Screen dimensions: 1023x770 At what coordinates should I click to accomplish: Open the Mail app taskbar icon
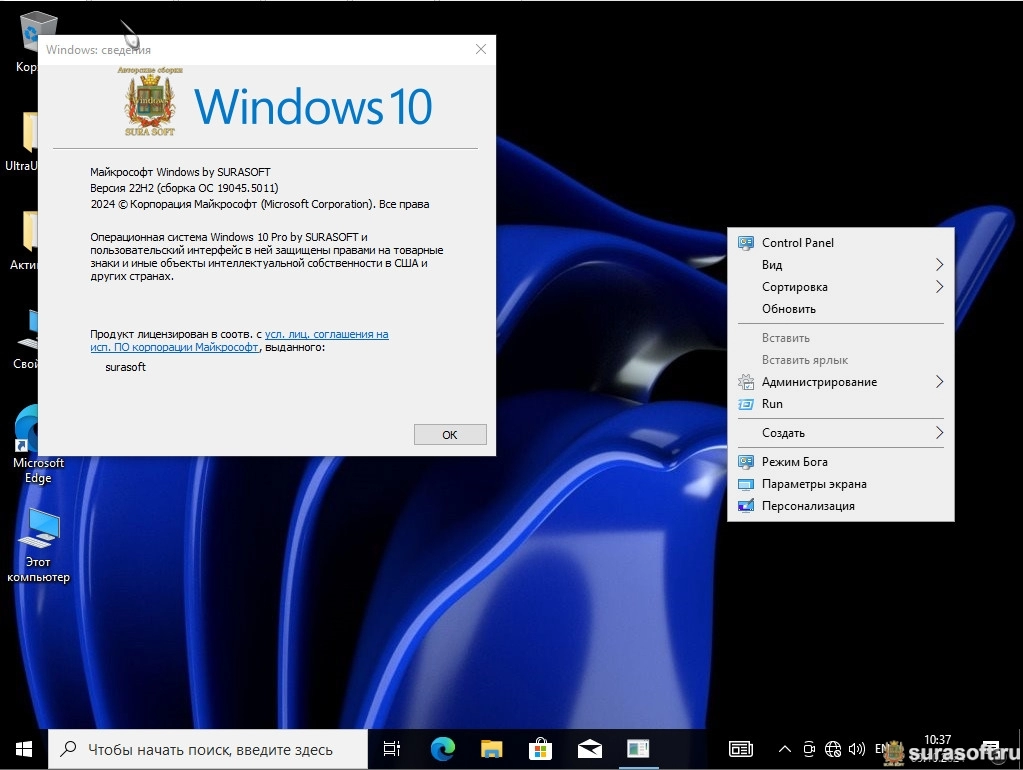point(589,748)
